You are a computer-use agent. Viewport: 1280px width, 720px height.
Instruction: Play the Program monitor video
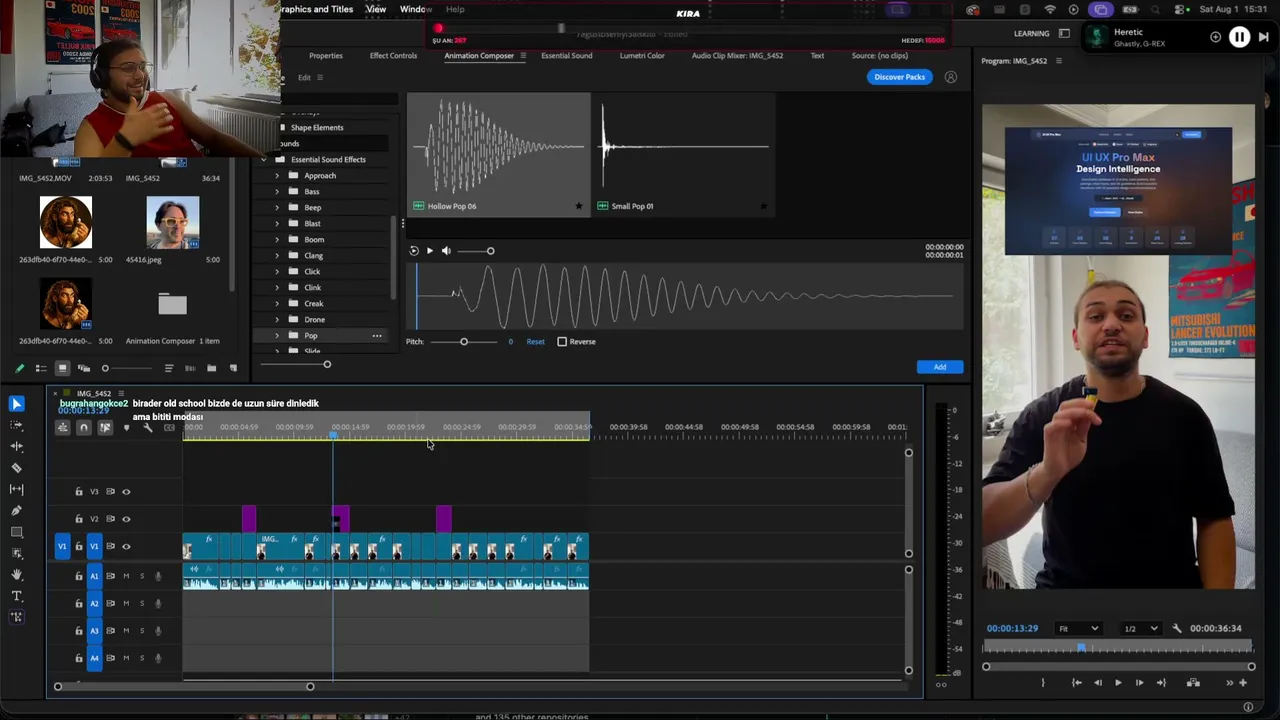tap(1118, 683)
